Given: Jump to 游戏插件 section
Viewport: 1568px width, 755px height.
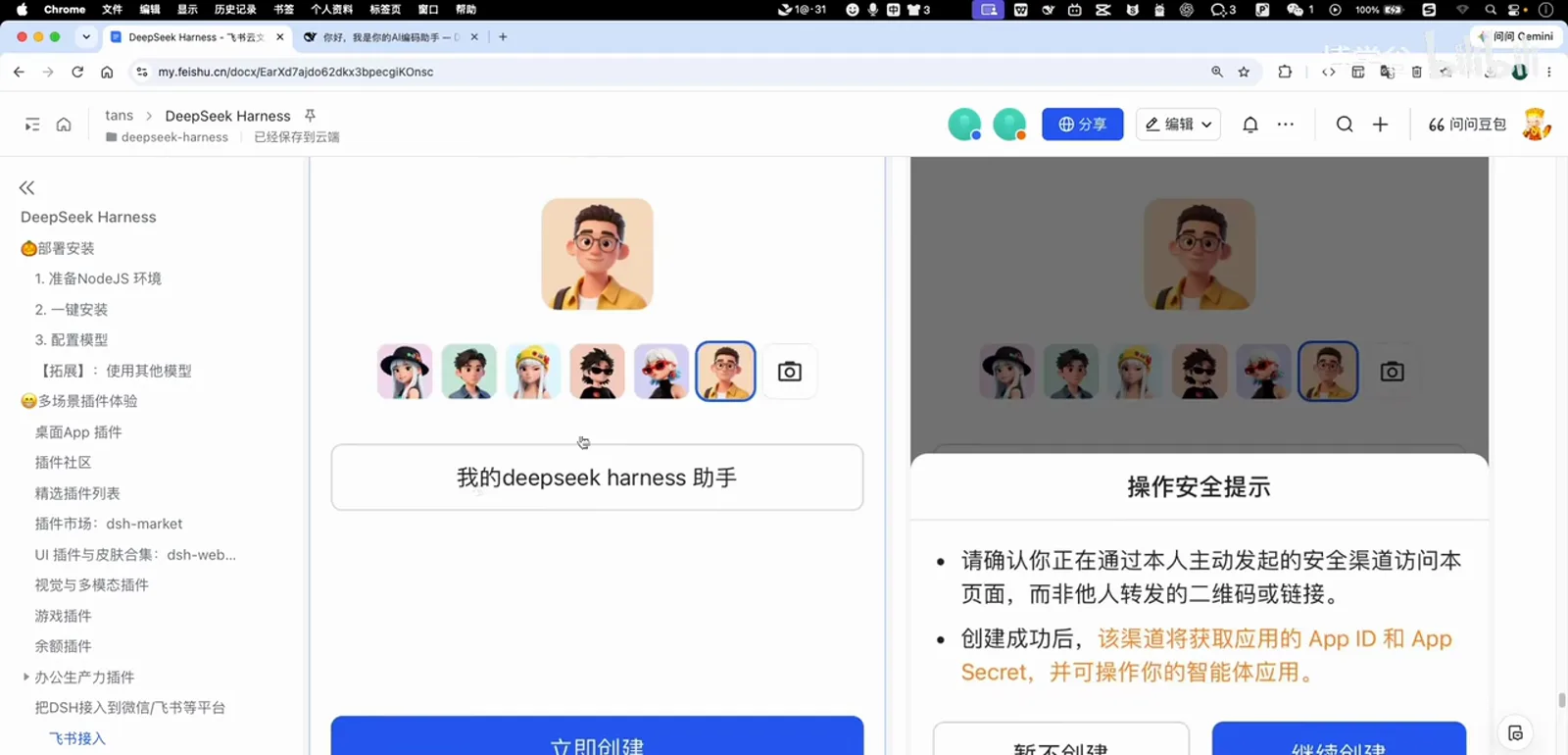Looking at the screenshot, I should pos(63,616).
